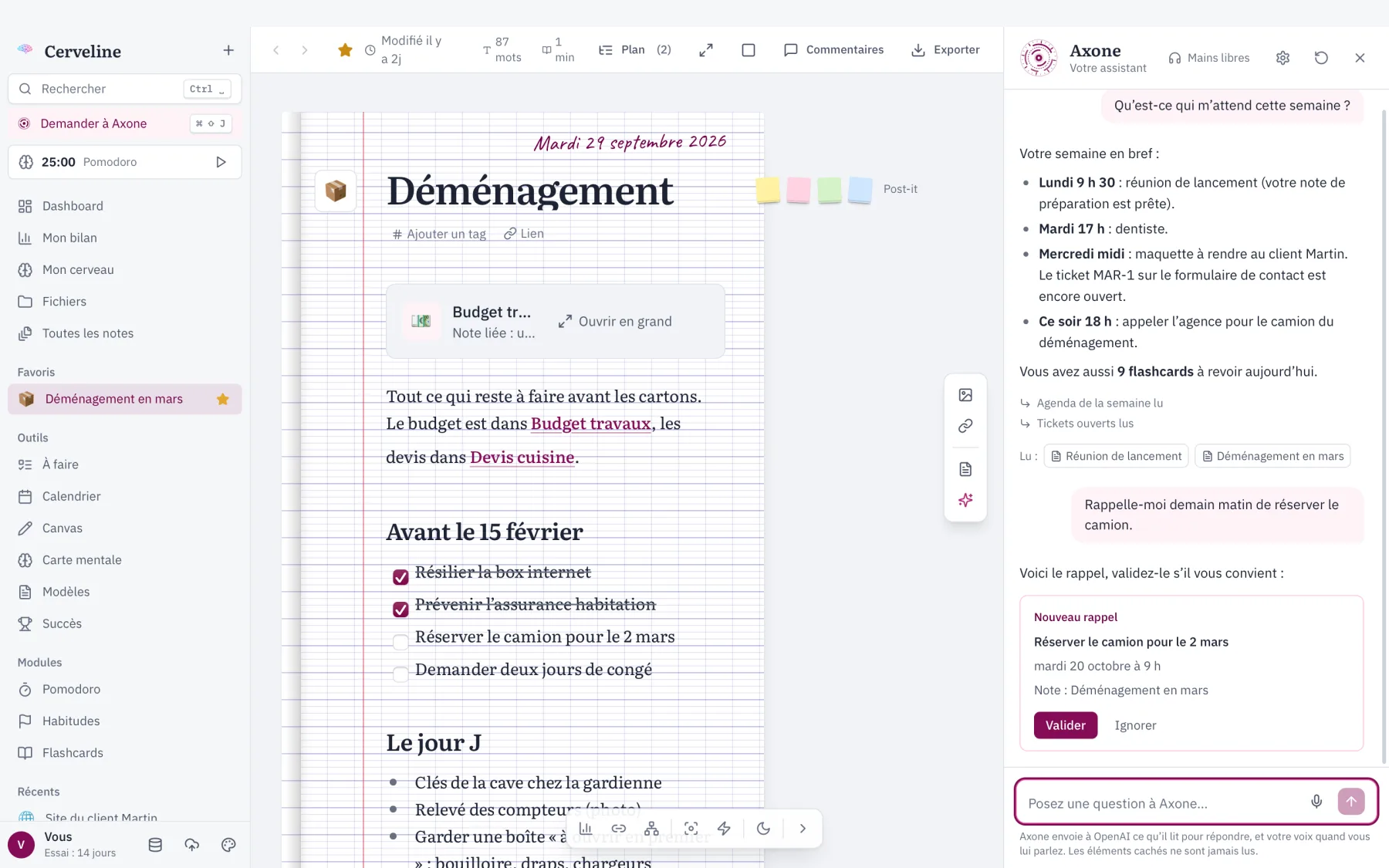
Task: Click the Rechercher search field
Action: coord(124,89)
